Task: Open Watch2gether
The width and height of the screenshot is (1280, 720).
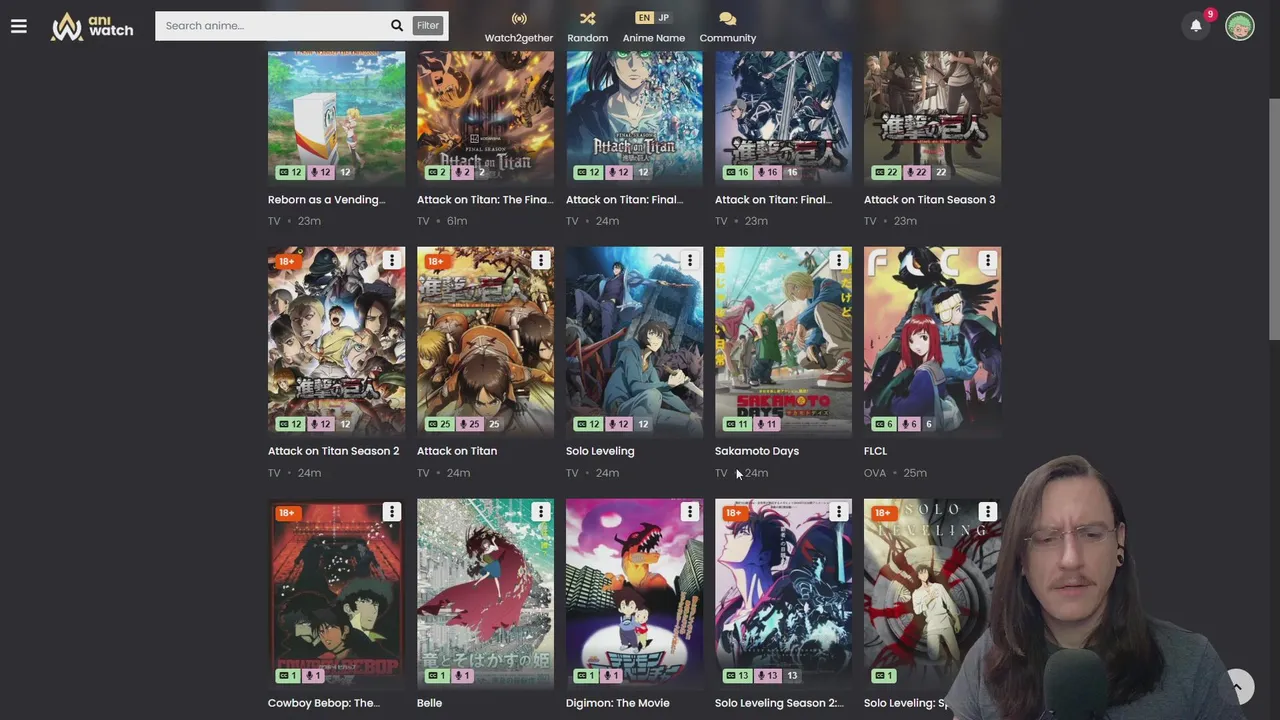Action: pos(519,28)
